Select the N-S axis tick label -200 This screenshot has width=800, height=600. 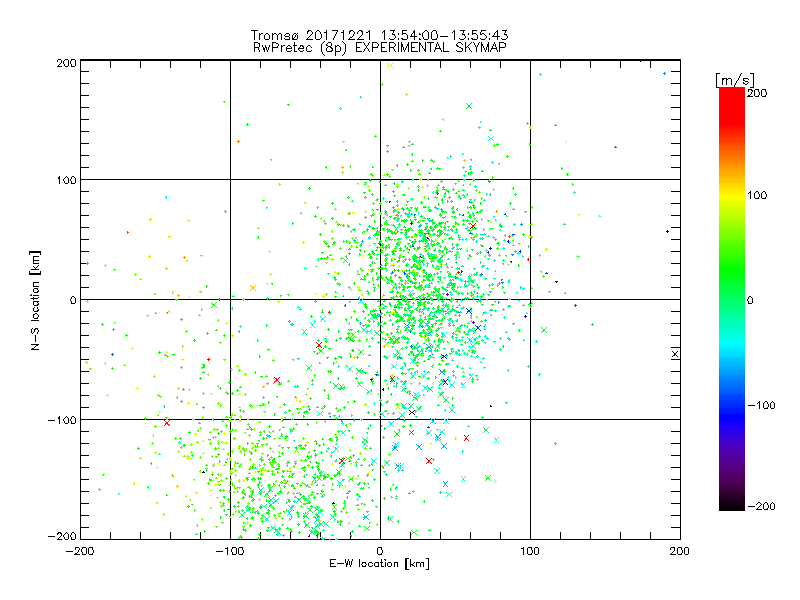click(x=62, y=537)
